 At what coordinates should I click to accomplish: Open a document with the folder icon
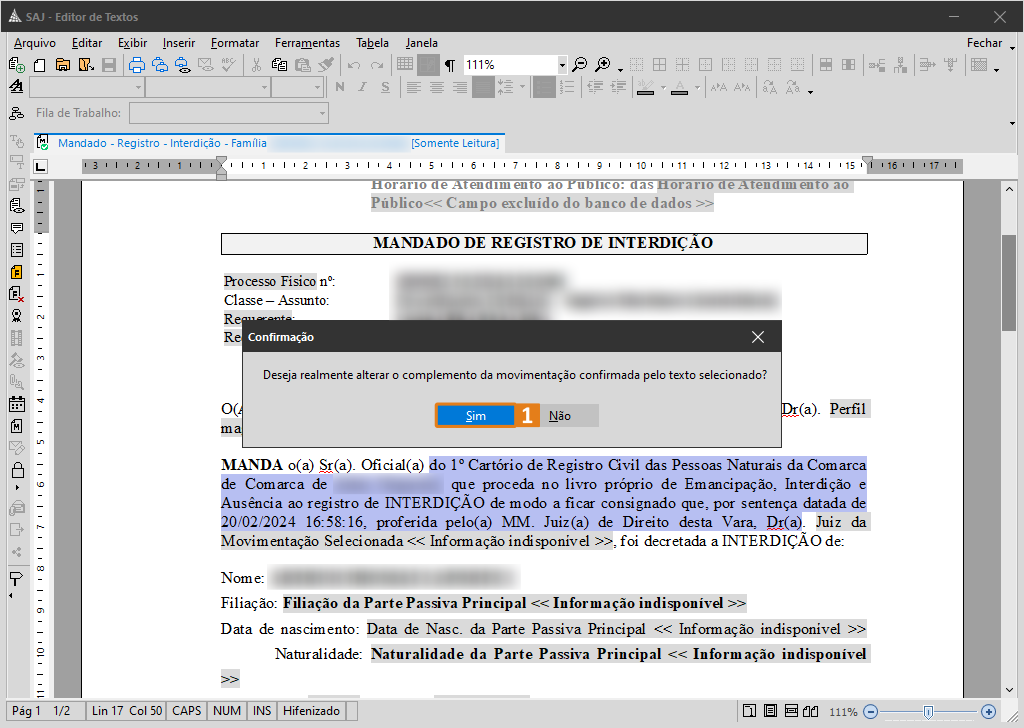pyautogui.click(x=63, y=65)
